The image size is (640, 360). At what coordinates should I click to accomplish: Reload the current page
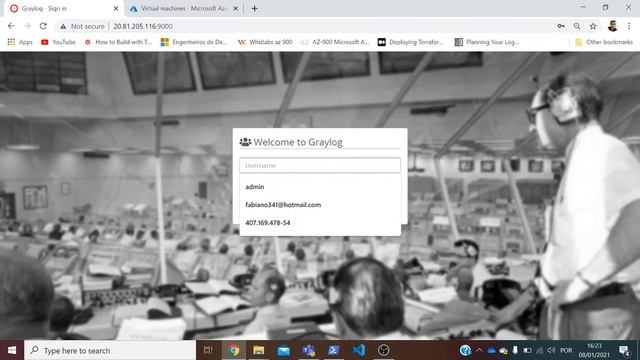point(43,26)
